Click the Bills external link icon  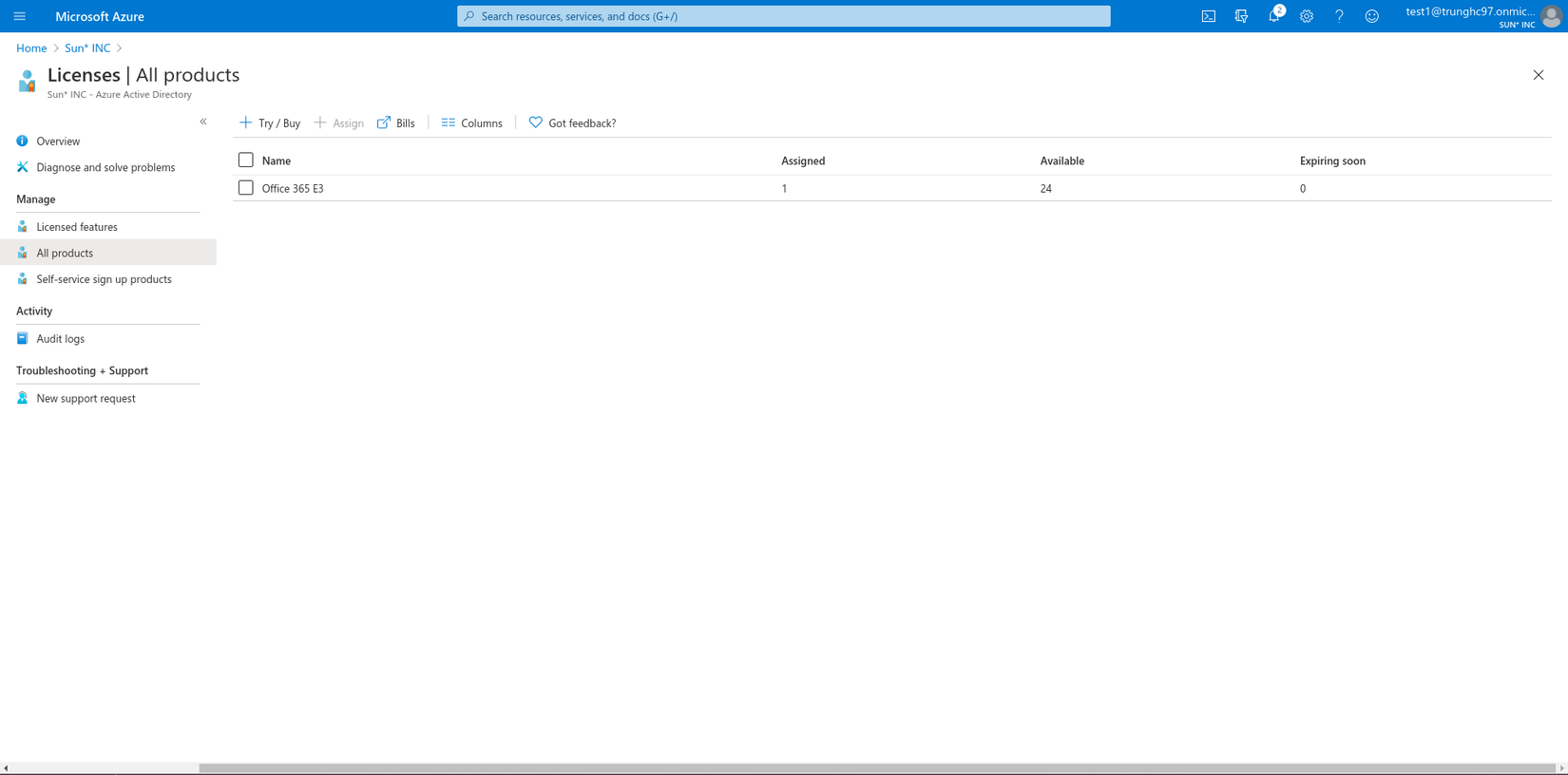[x=384, y=123]
